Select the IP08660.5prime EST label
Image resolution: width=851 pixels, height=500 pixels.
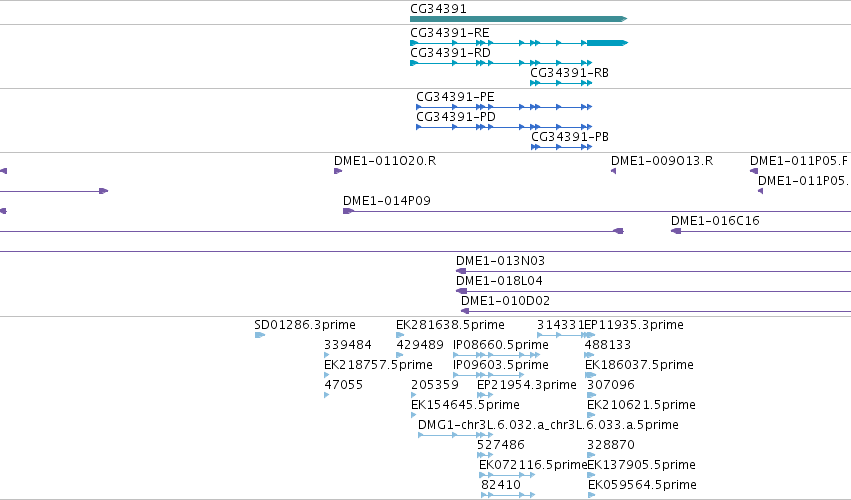(x=500, y=345)
